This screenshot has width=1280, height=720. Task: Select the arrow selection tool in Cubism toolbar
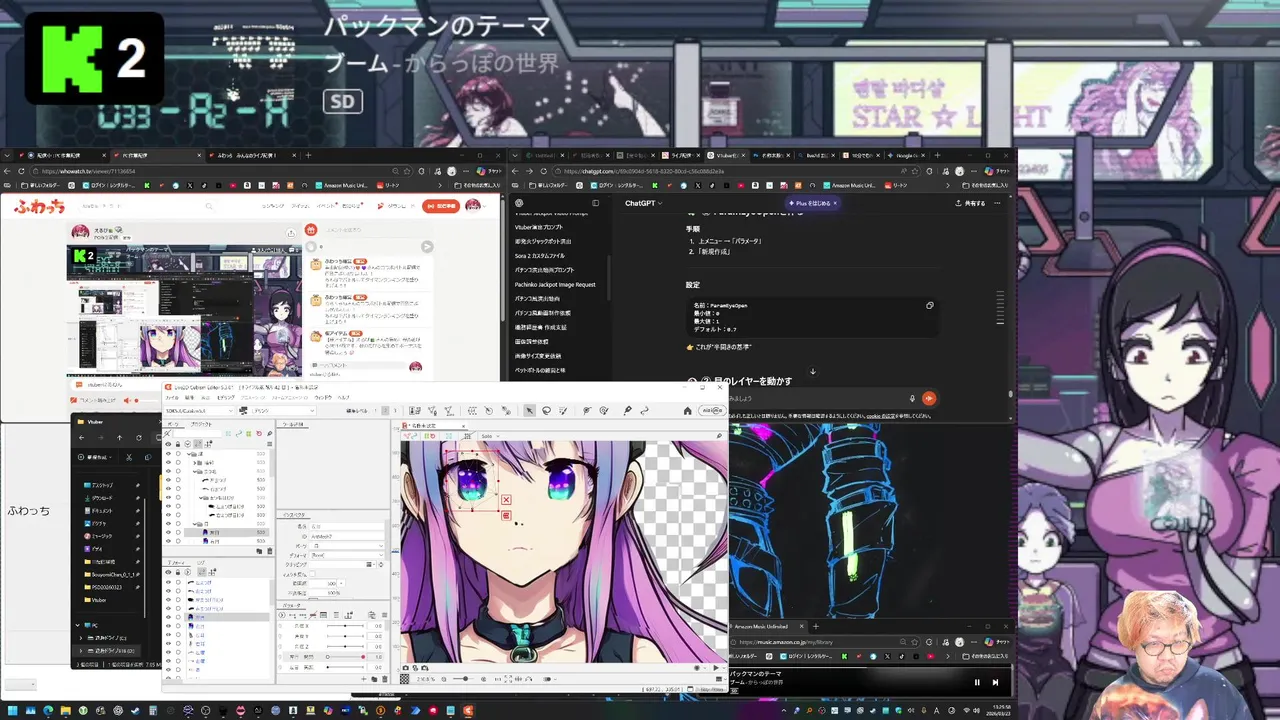528,410
